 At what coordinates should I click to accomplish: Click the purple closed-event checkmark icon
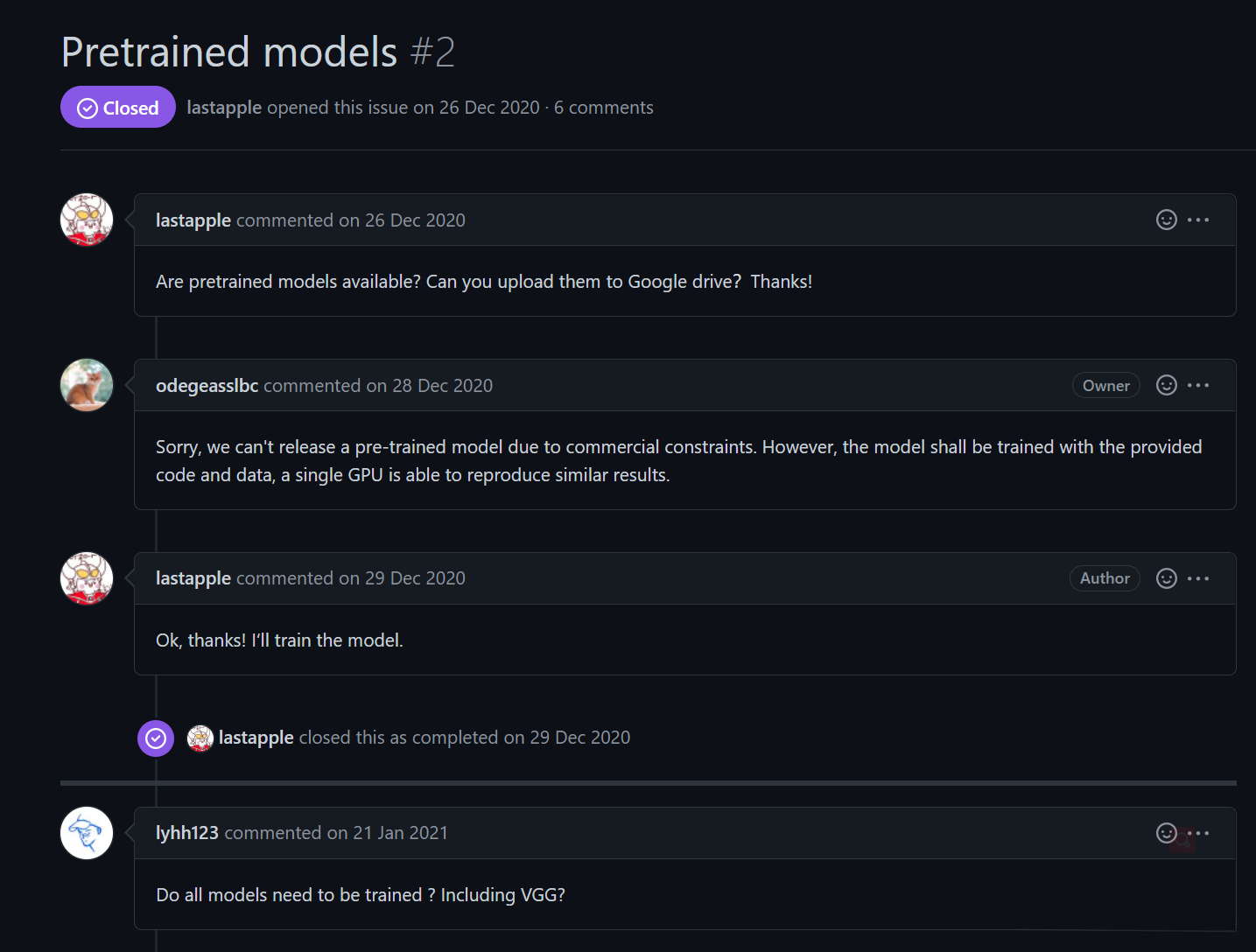click(156, 738)
